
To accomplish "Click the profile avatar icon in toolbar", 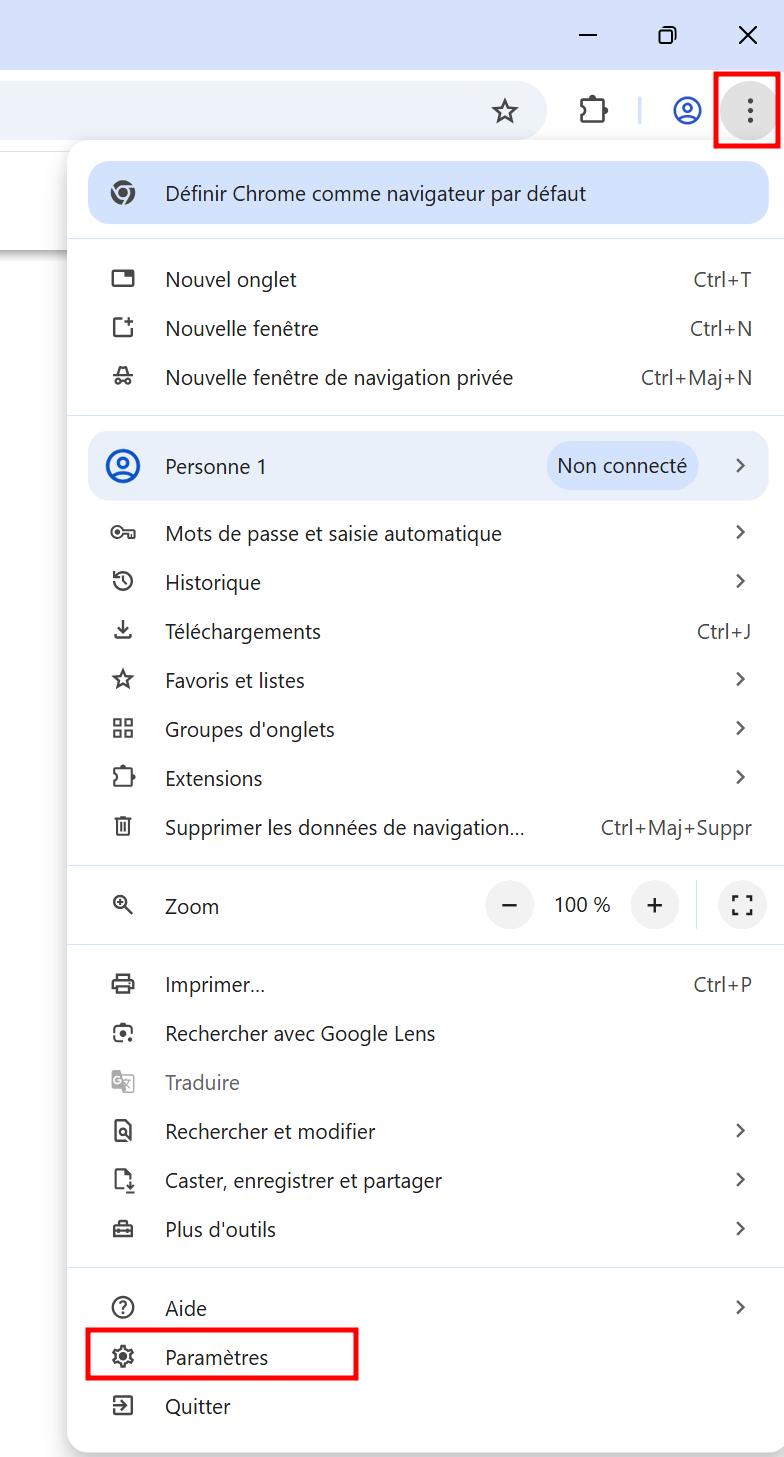I will pyautogui.click(x=687, y=110).
